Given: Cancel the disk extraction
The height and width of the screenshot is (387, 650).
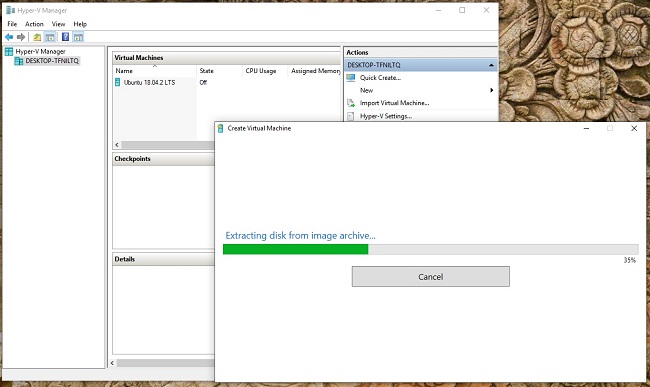Looking at the screenshot, I should [431, 276].
